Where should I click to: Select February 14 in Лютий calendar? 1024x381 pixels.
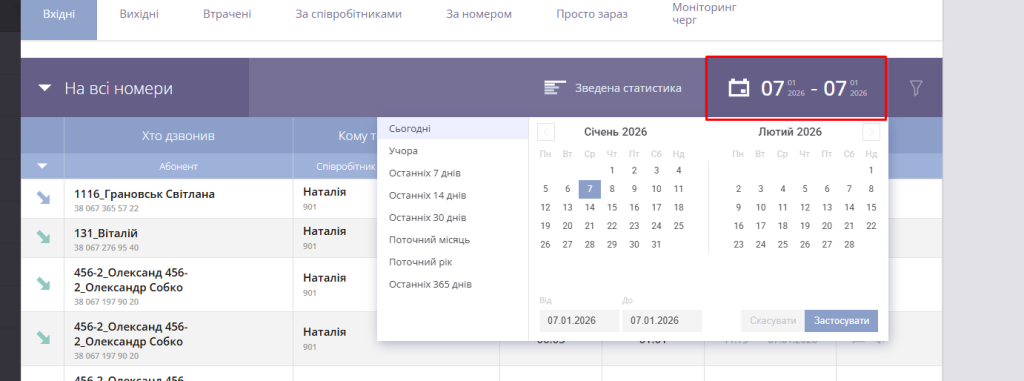pos(849,207)
